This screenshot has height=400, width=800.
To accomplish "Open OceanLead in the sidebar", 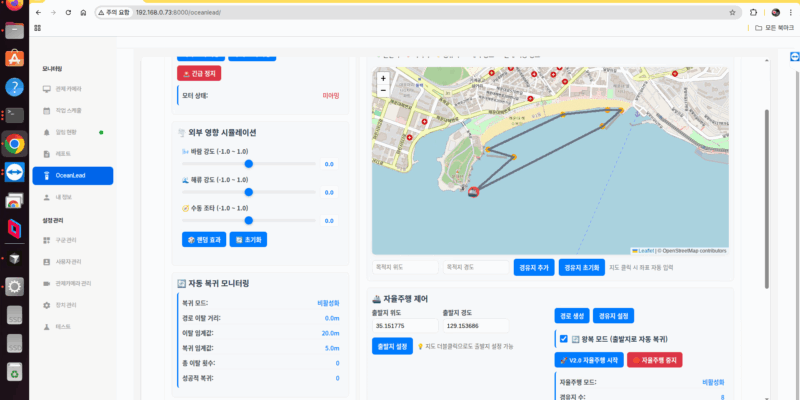I will pyautogui.click(x=72, y=175).
